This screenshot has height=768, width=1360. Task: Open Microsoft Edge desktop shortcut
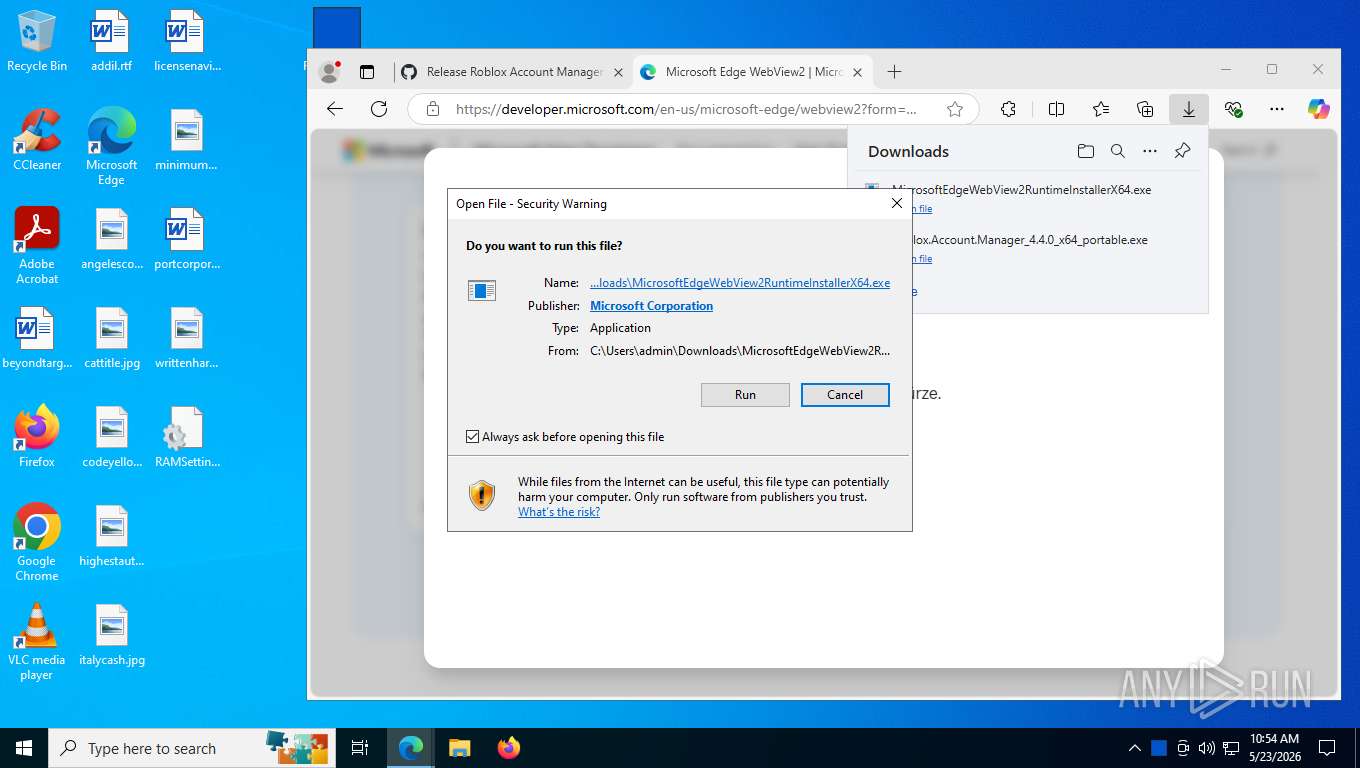point(112,147)
